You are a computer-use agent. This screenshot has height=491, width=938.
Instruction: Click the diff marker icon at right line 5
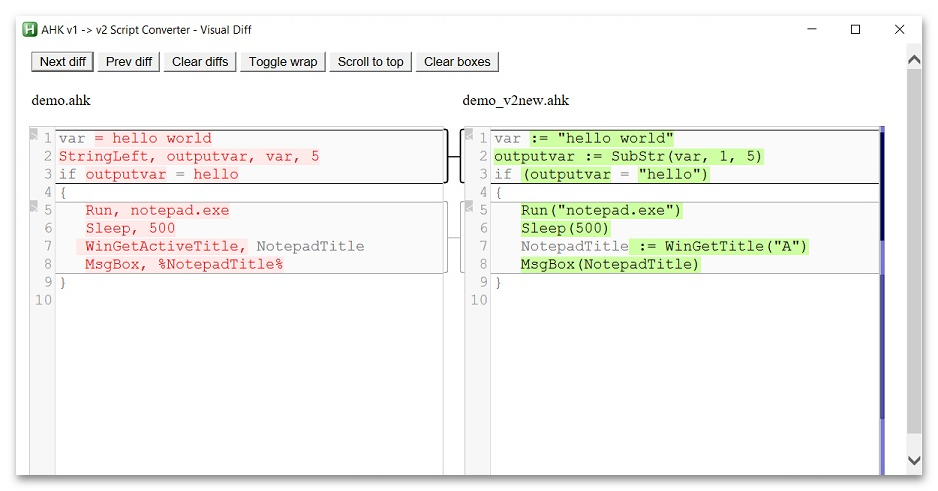(469, 206)
